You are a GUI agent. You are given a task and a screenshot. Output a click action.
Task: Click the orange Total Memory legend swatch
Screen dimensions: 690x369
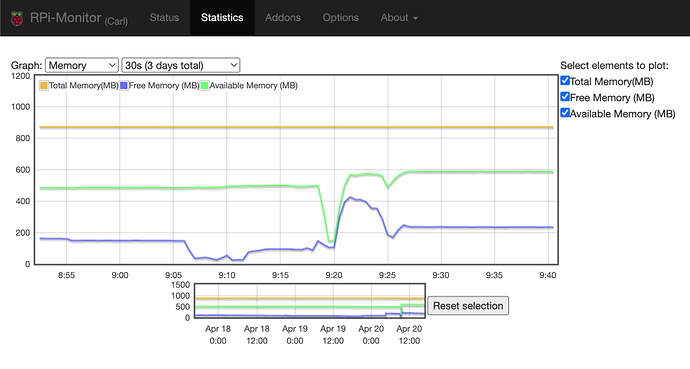(x=44, y=85)
